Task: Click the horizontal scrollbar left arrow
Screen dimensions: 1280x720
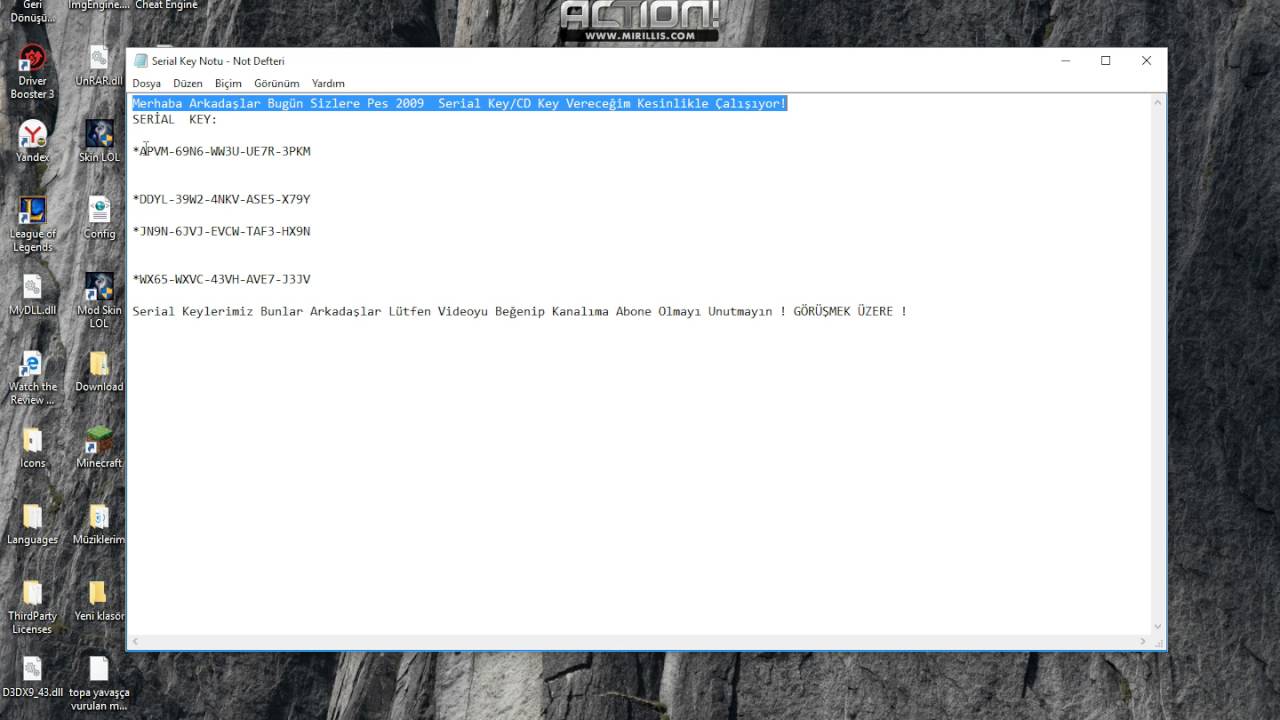Action: pos(135,642)
